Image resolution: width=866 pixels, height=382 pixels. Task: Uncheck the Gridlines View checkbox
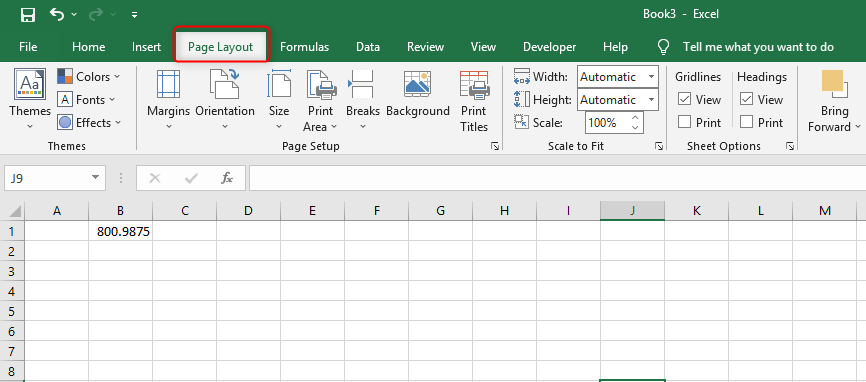[x=684, y=99]
